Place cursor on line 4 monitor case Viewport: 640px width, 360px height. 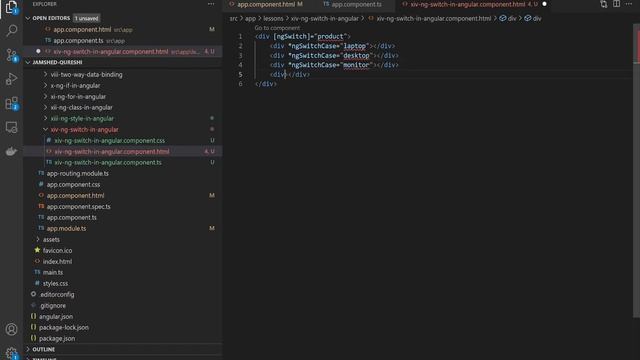click(x=333, y=65)
